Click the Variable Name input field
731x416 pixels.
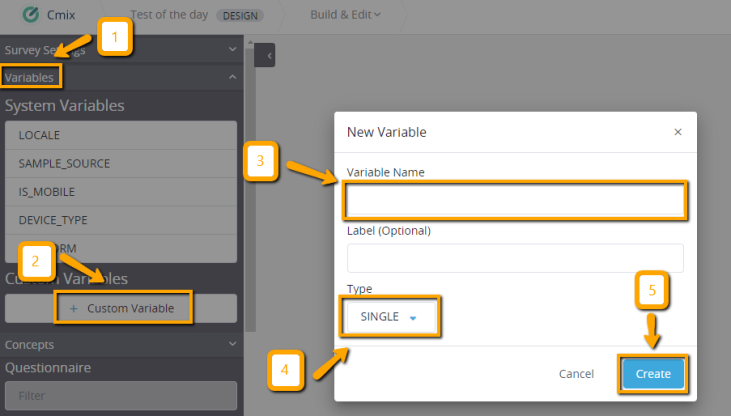click(515, 200)
